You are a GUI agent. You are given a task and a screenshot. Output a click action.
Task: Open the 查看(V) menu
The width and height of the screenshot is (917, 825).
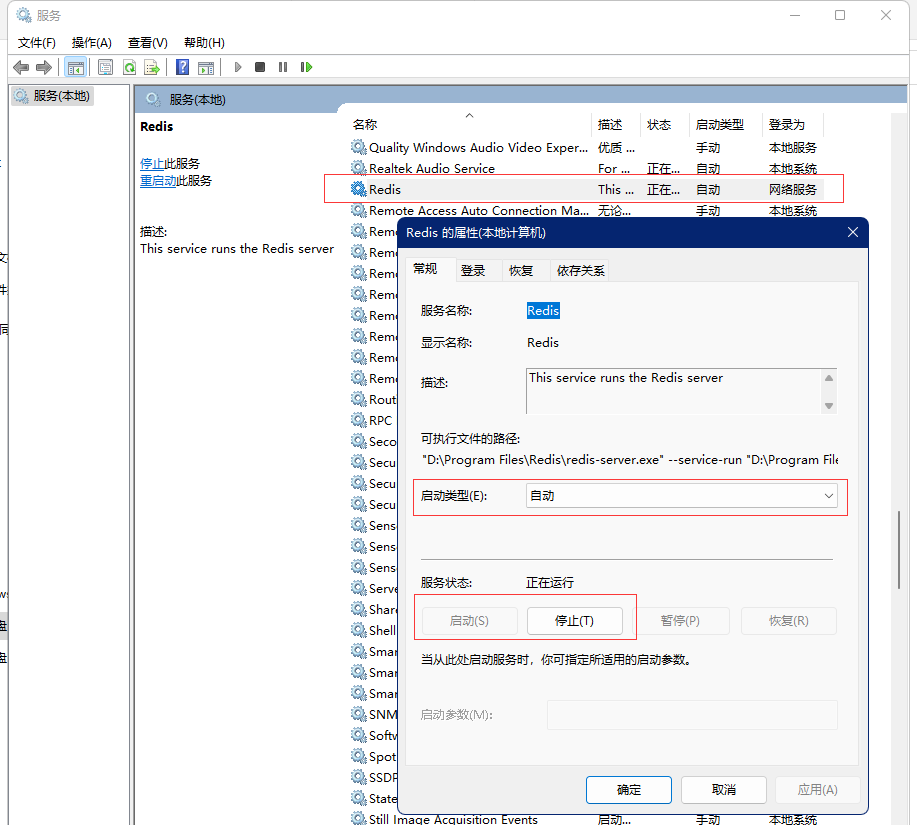pos(147,43)
